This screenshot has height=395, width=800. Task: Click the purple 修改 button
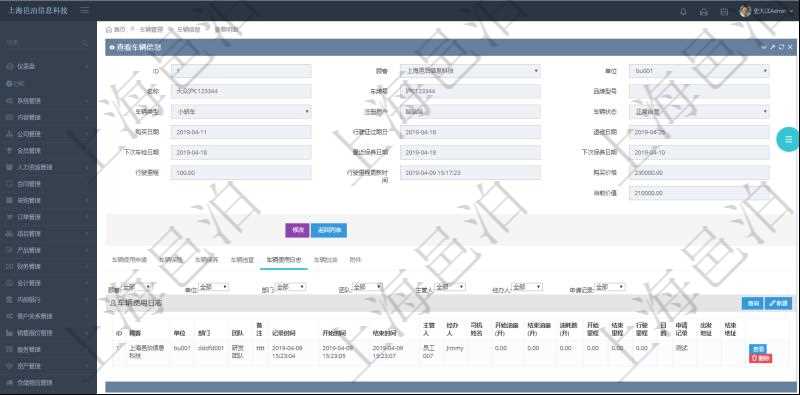click(x=297, y=231)
